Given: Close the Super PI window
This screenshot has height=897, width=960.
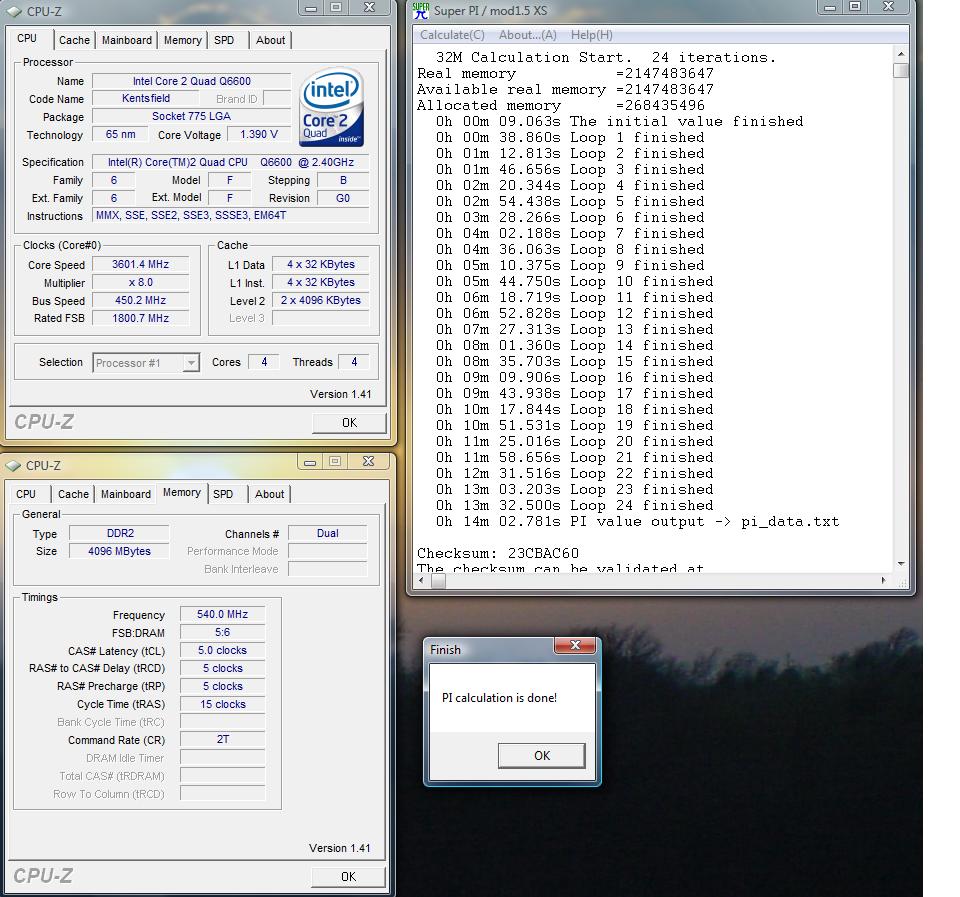Looking at the screenshot, I should click(888, 7).
